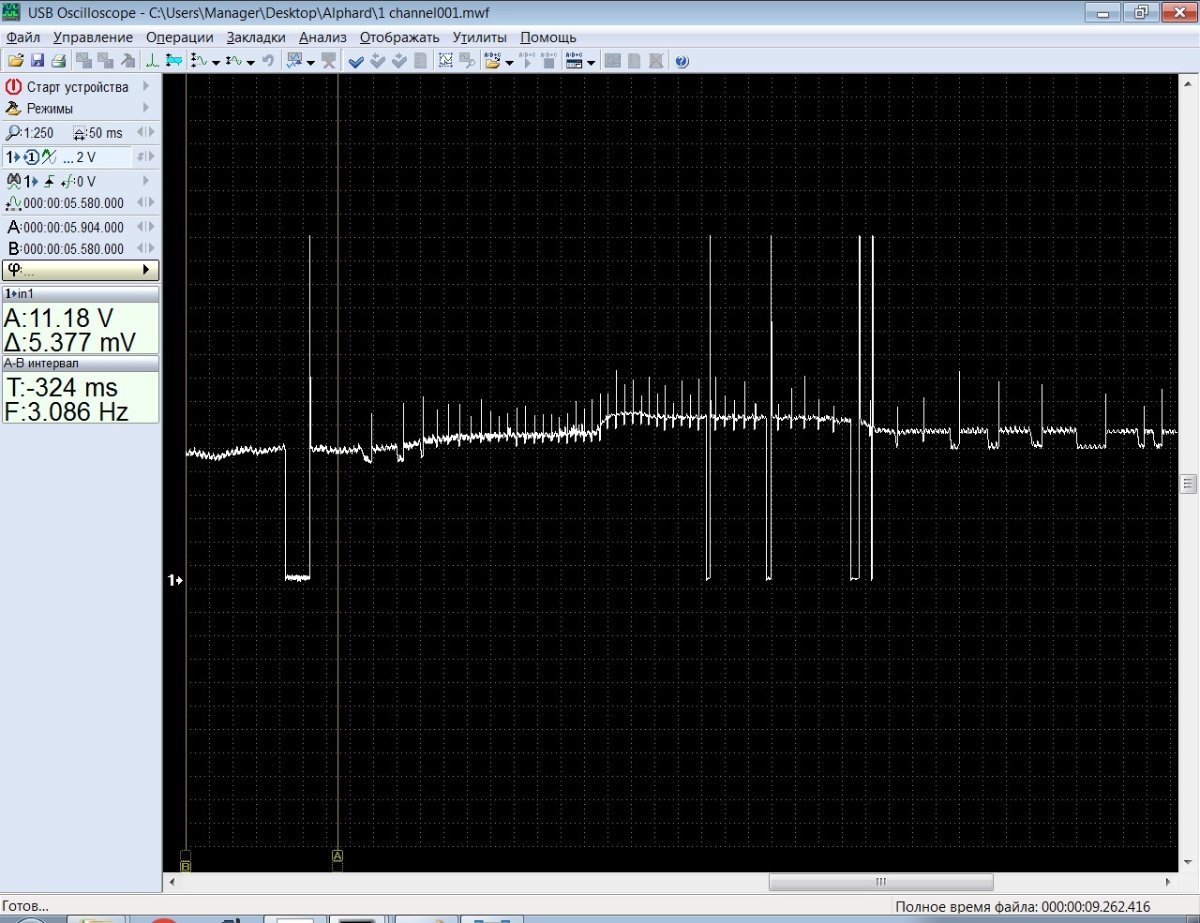Image resolution: width=1200 pixels, height=923 pixels.
Task: Click the A-B-C table panel icon
Action: pos(574,61)
